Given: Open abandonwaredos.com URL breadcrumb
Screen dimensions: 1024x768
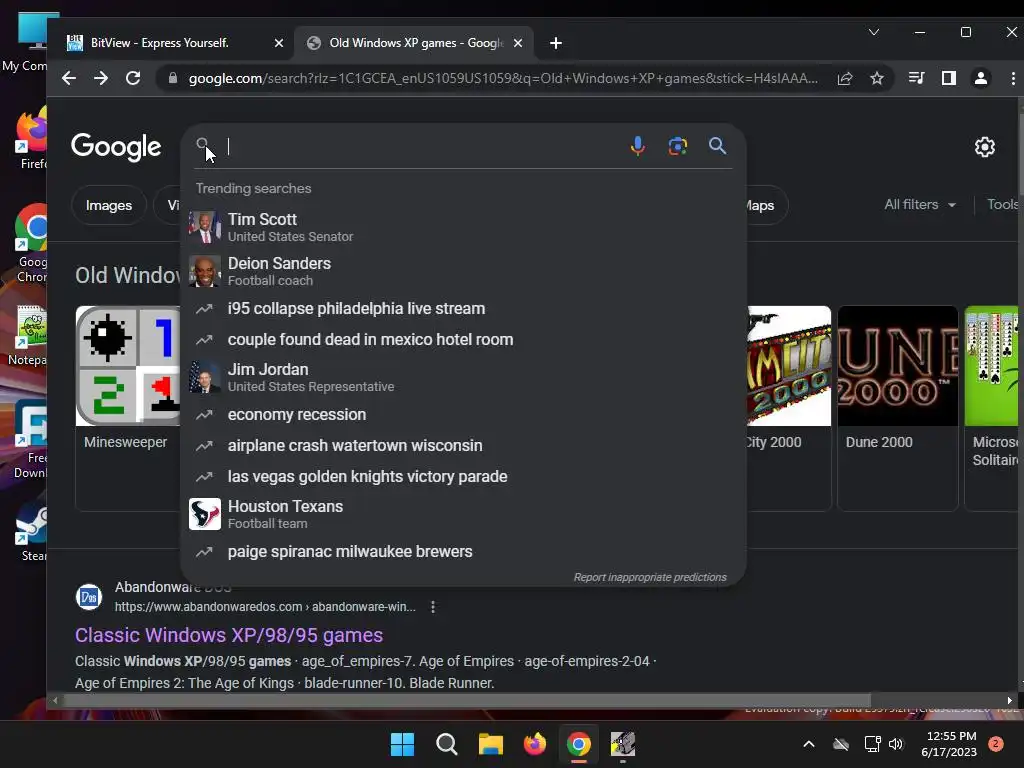Looking at the screenshot, I should coord(265,607).
